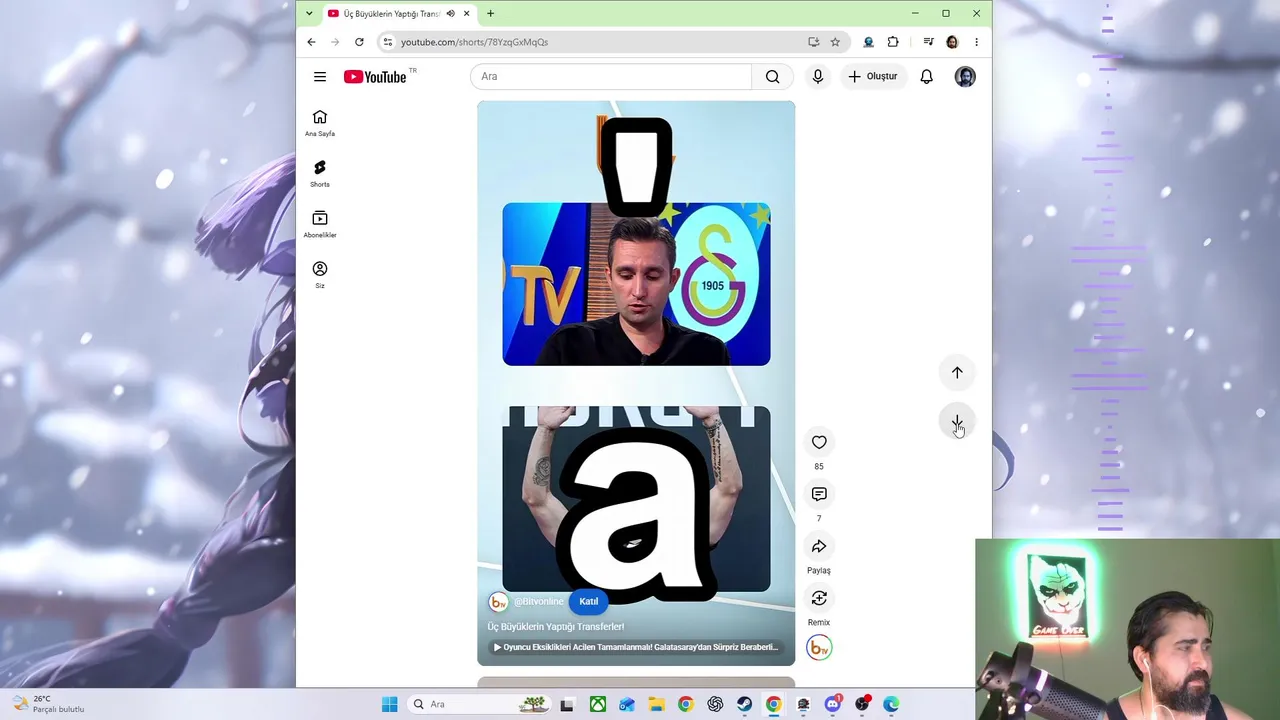Open the Windows Start menu
This screenshot has width=1280, height=720.
(x=390, y=704)
